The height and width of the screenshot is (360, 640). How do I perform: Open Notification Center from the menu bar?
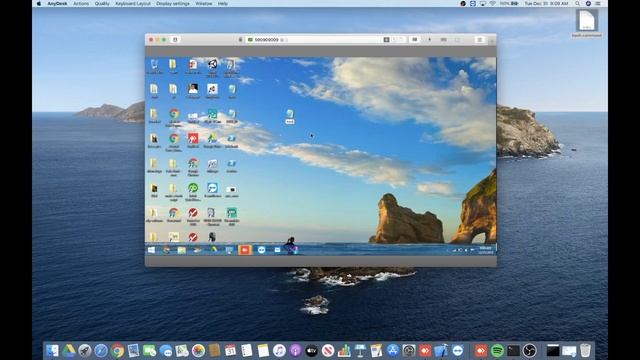coord(598,4)
